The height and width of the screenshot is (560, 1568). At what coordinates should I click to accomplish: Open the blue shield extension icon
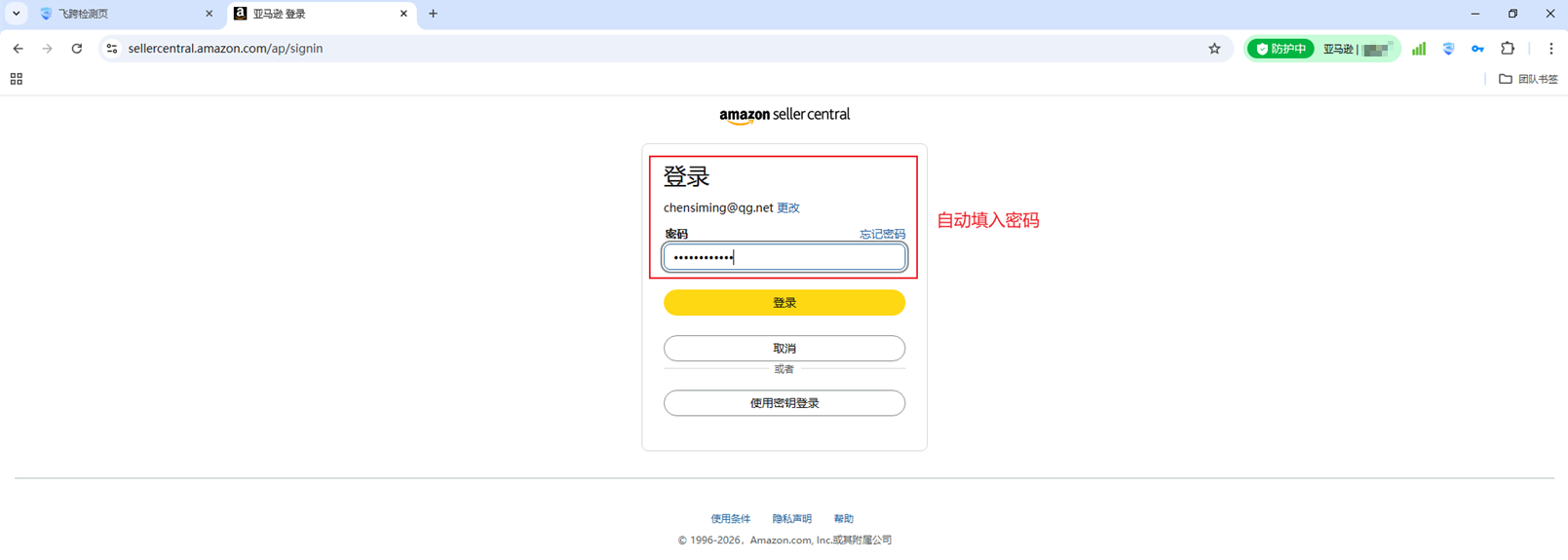pos(1449,49)
